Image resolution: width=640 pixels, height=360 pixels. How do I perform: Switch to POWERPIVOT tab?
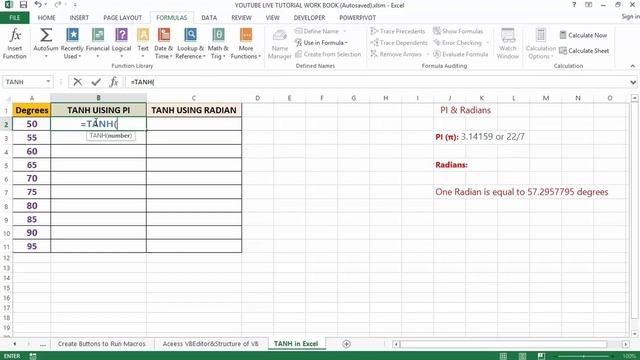358,18
